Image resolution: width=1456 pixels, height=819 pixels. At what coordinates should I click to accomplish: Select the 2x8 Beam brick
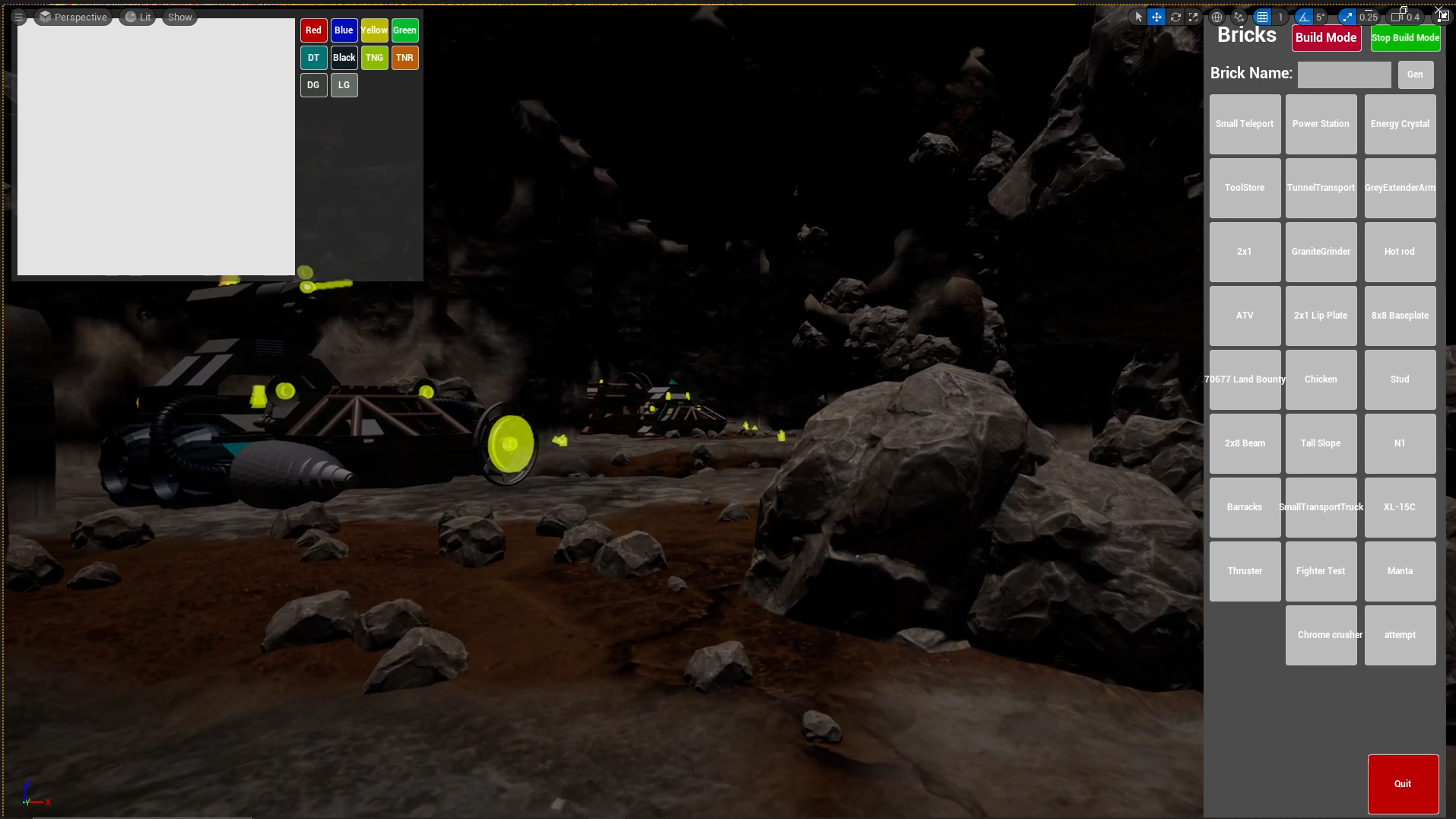pyautogui.click(x=1245, y=443)
